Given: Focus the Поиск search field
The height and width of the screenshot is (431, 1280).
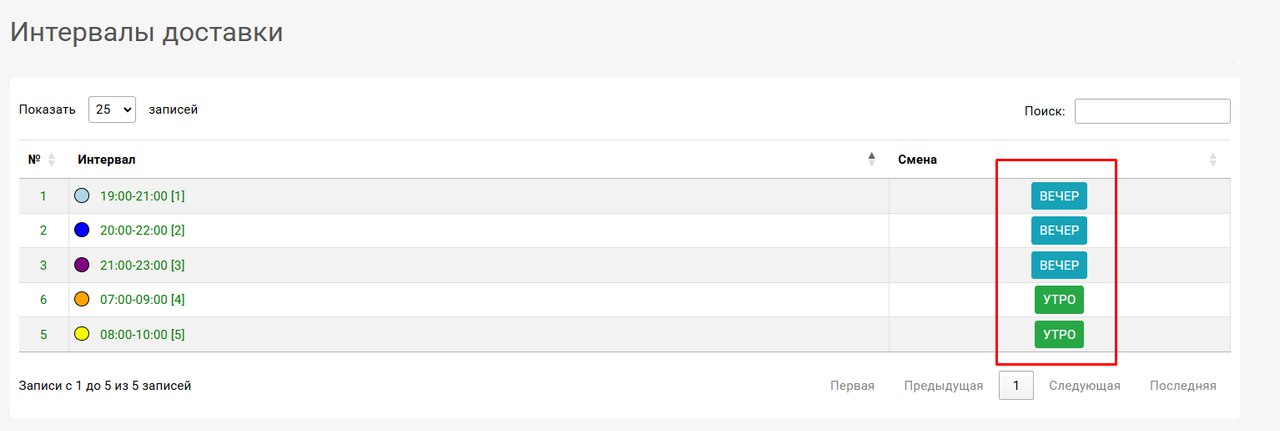Looking at the screenshot, I should 1152,111.
